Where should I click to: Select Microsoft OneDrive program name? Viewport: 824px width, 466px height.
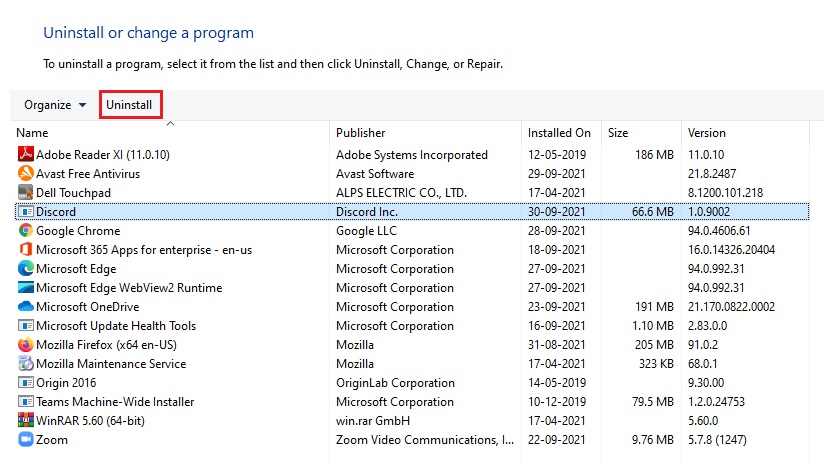click(x=88, y=306)
